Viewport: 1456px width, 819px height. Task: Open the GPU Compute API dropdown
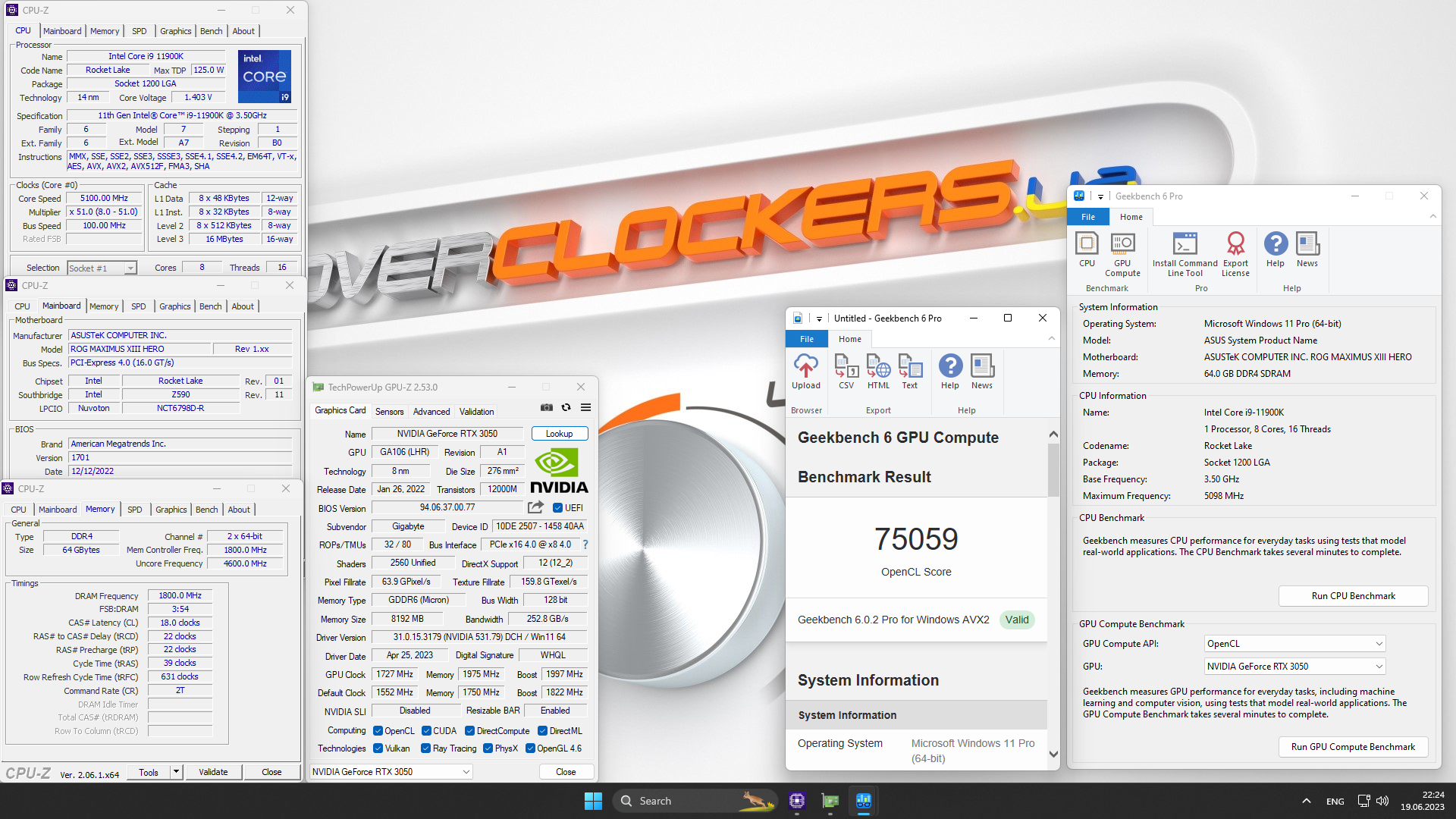click(1294, 644)
